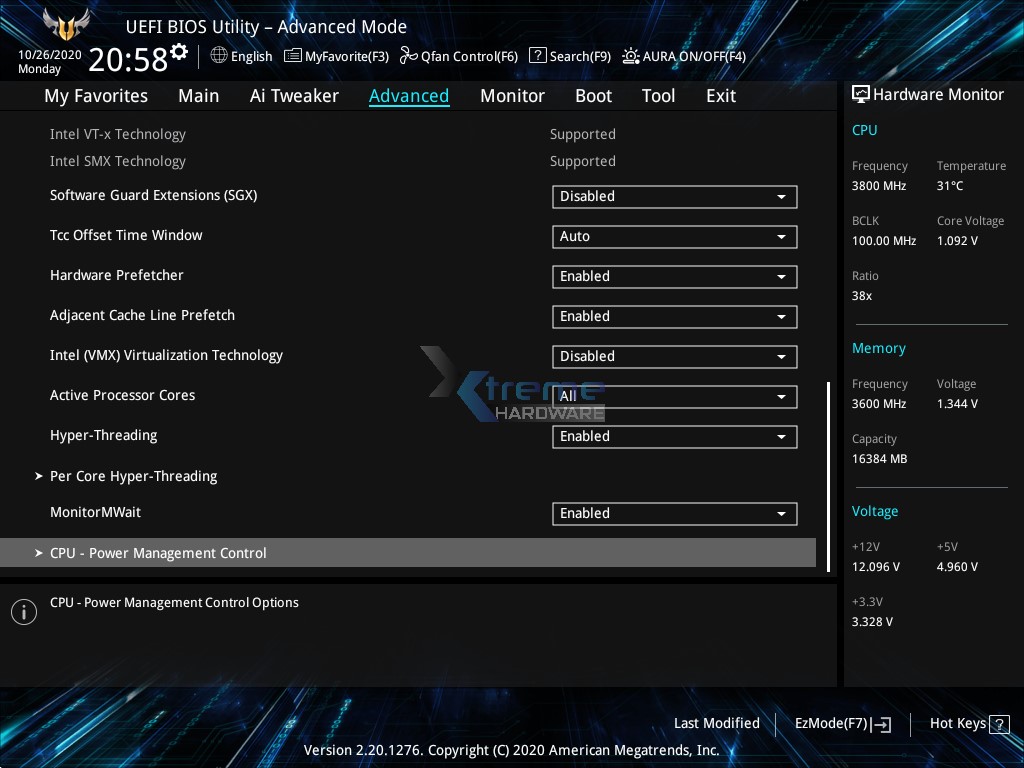Disable the Hardware Prefetcher
The height and width of the screenshot is (768, 1024).
click(x=674, y=276)
